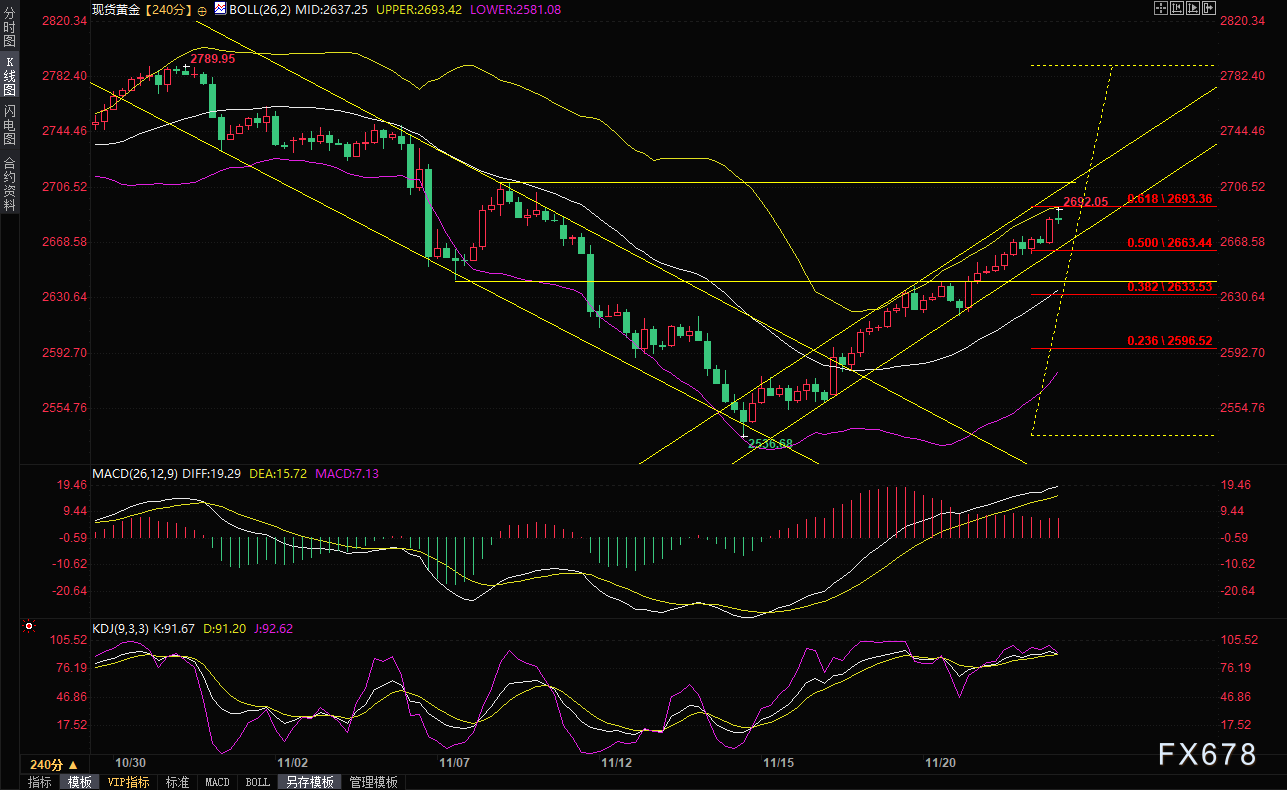Click 另存模板 to save template

coord(309,782)
